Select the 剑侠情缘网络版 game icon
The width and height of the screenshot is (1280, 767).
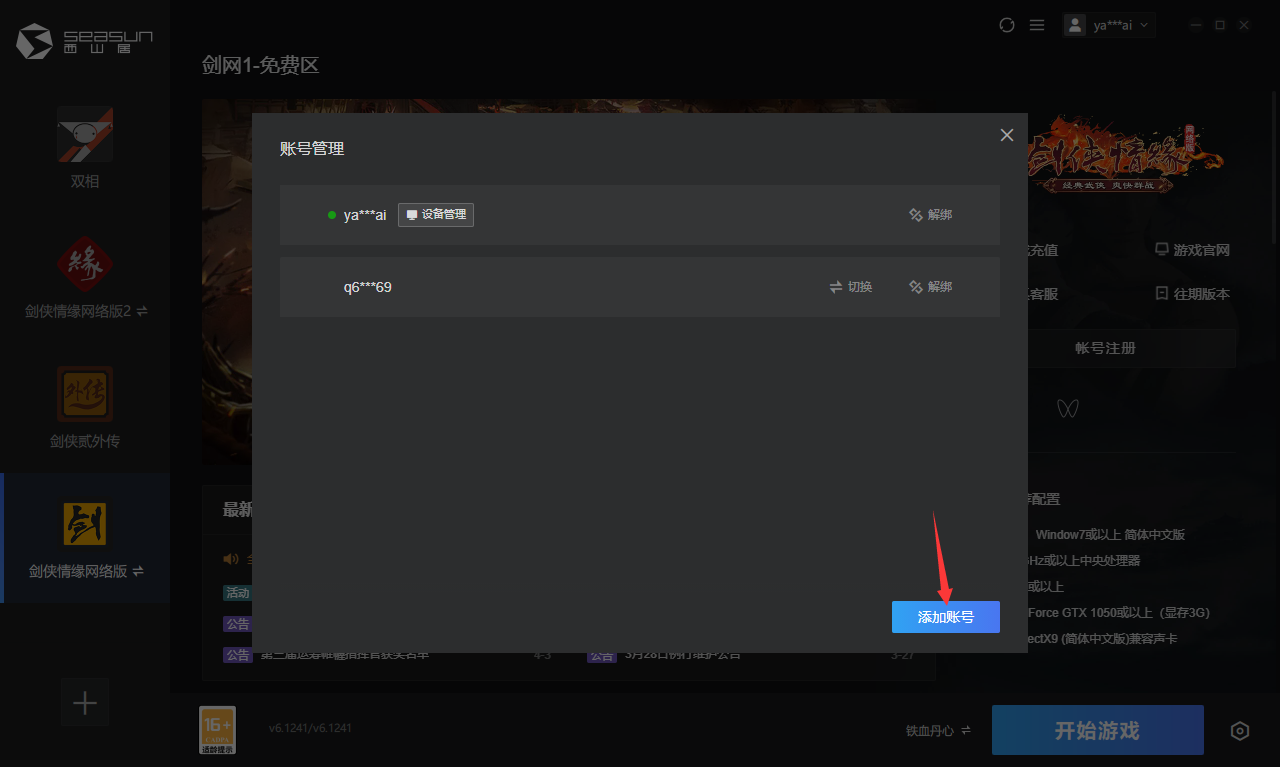tap(85, 524)
